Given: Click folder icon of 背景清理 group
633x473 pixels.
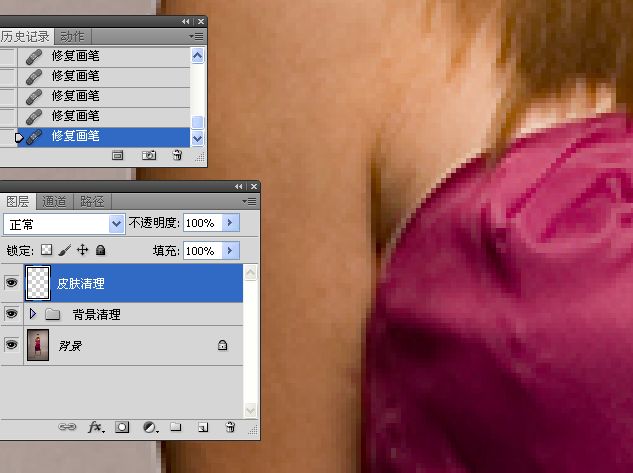Looking at the screenshot, I should pos(52,314).
